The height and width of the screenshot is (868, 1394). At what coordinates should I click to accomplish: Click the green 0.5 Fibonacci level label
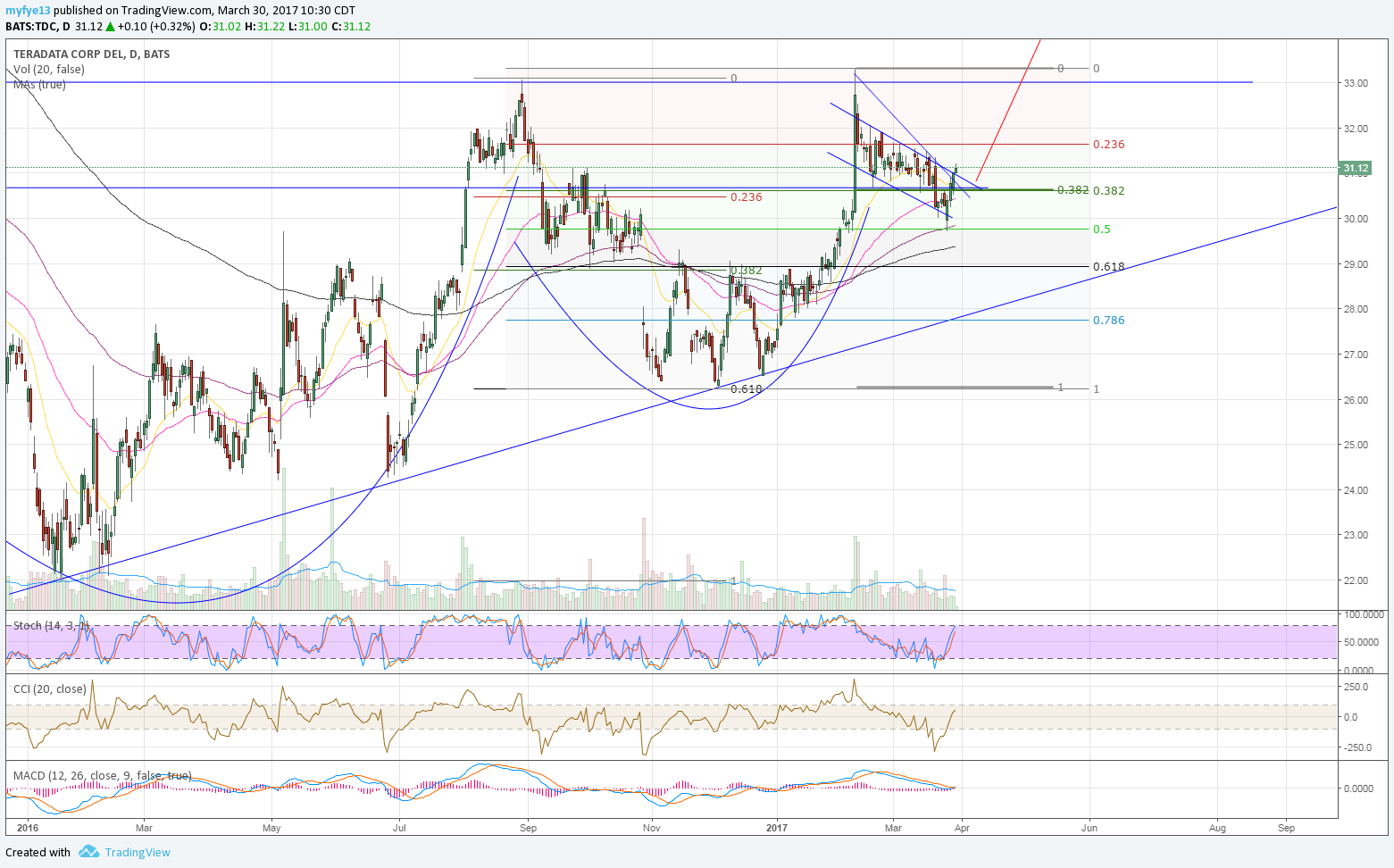pyautogui.click(x=1102, y=230)
